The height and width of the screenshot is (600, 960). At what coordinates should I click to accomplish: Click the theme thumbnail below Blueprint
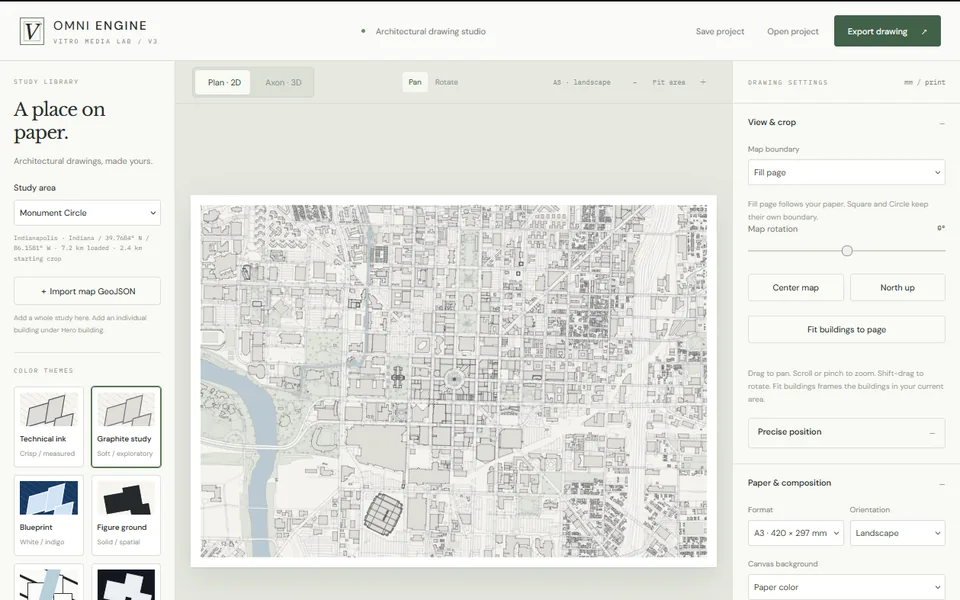pos(48,585)
